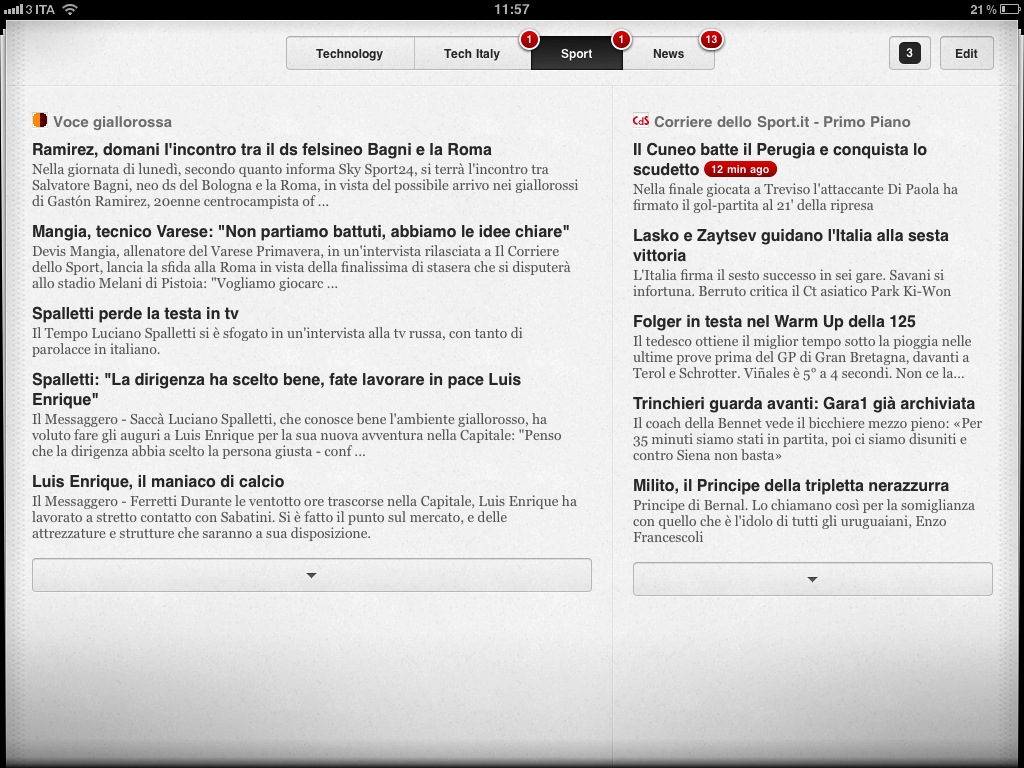This screenshot has height=768, width=1024.
Task: Expand more Voce giallorossa articles
Action: click(x=312, y=575)
